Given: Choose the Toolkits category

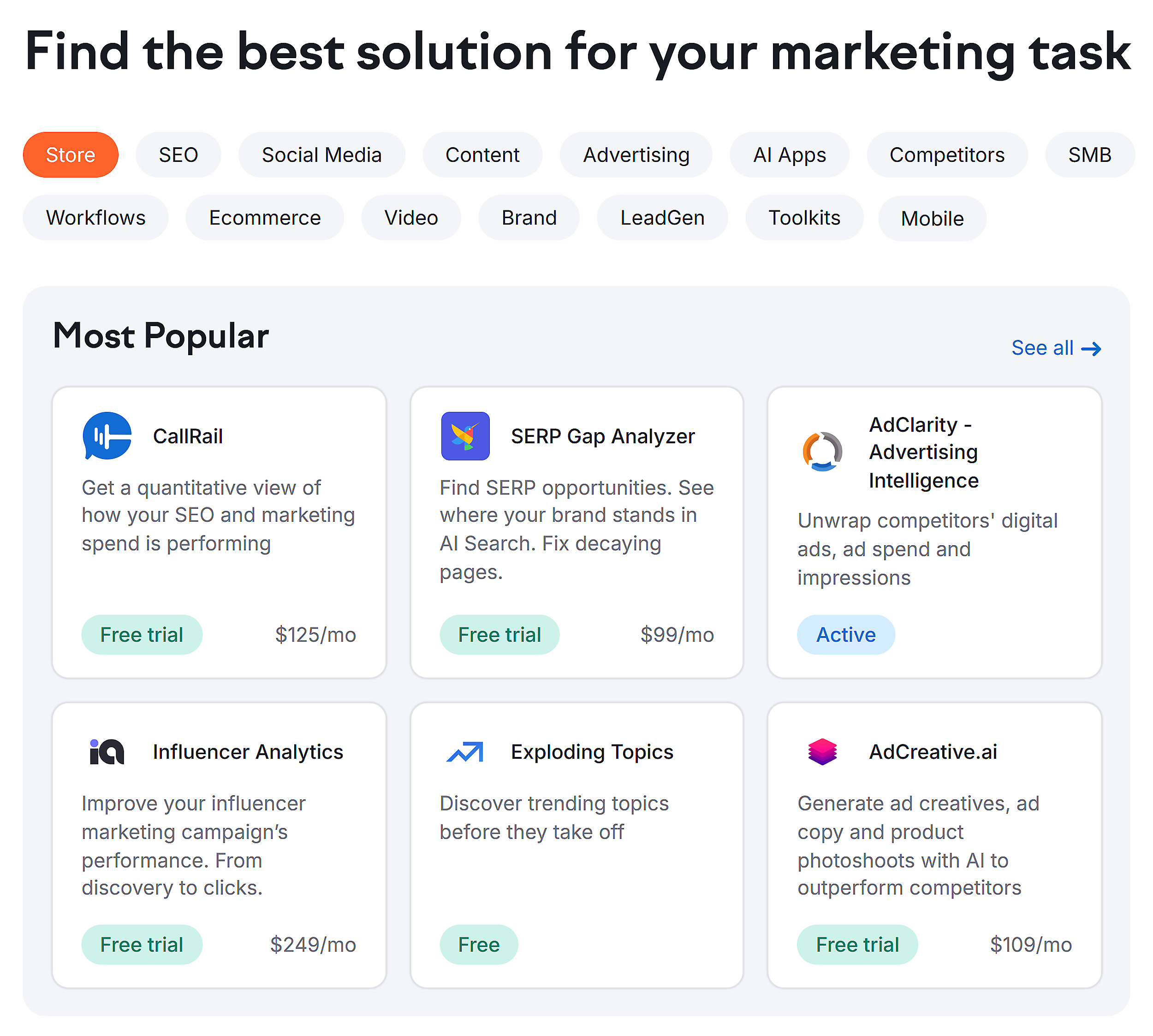Looking at the screenshot, I should (804, 217).
